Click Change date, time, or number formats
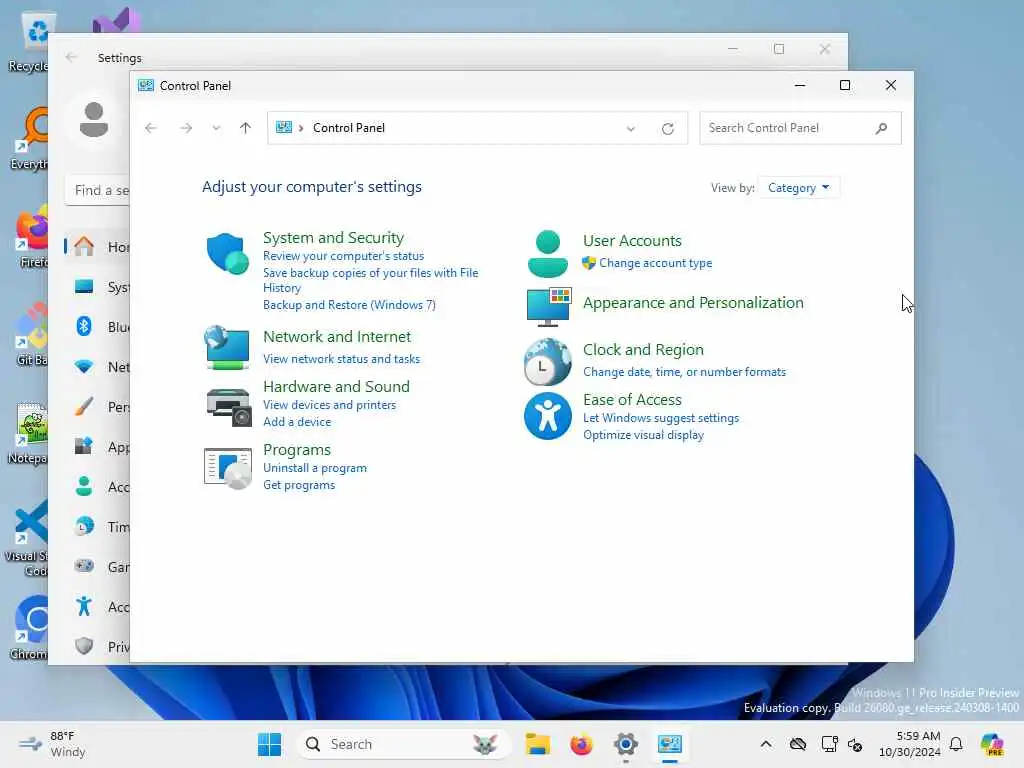Screen dimensions: 1024x768 tap(684, 372)
